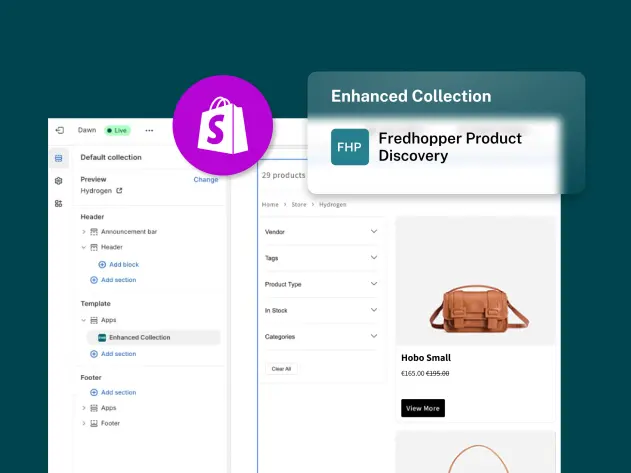The height and width of the screenshot is (473, 631).
Task: Click the Clear All filters button
Action: pyautogui.click(x=281, y=369)
